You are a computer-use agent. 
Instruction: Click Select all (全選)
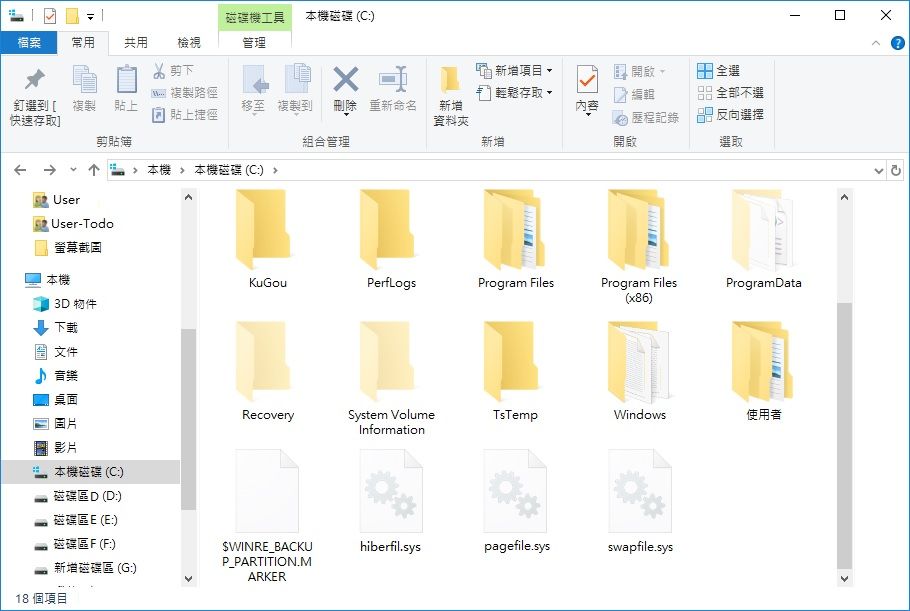tap(718, 71)
